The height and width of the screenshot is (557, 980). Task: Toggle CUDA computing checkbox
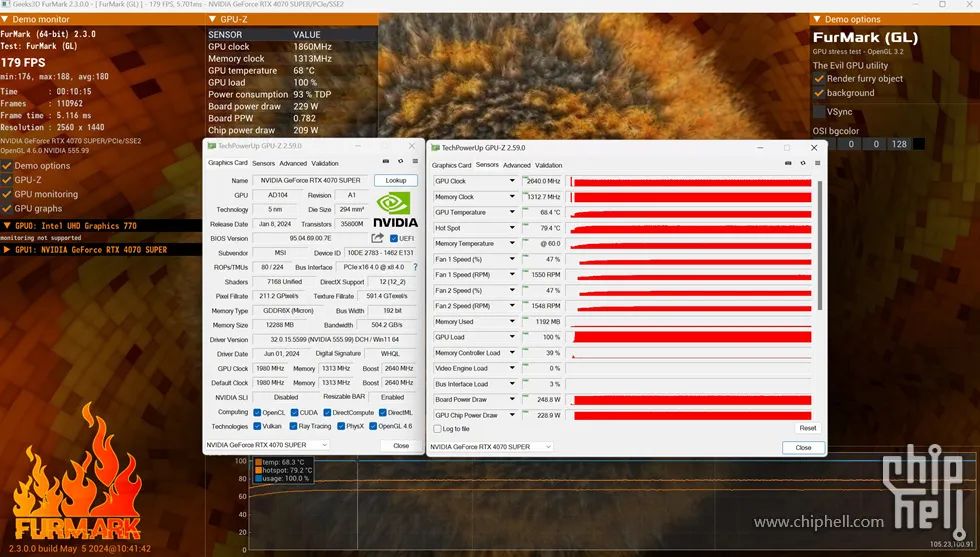[x=294, y=413]
